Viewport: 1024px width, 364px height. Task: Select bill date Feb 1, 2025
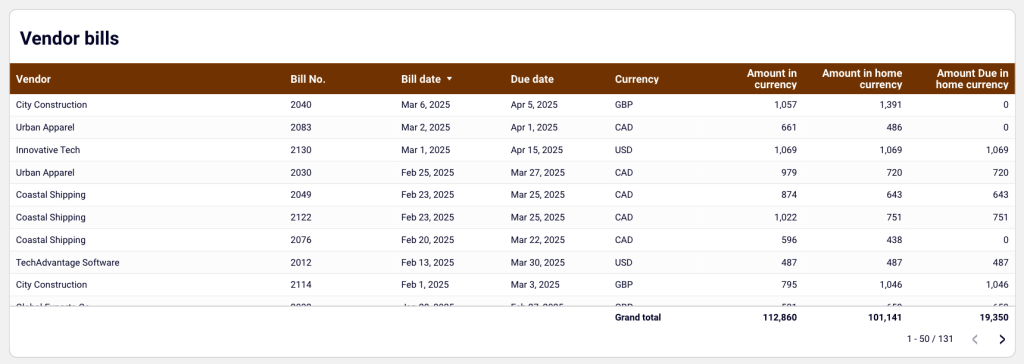click(x=425, y=285)
